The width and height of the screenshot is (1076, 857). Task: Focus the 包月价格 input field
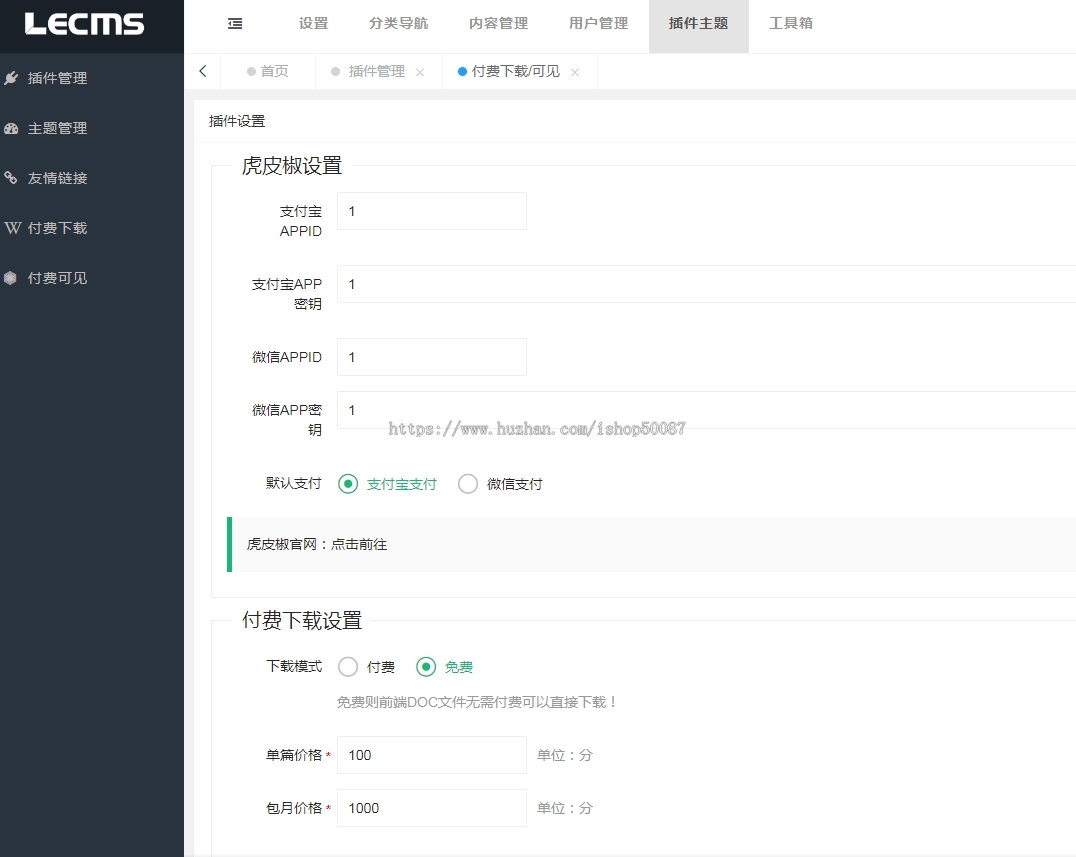click(x=432, y=808)
